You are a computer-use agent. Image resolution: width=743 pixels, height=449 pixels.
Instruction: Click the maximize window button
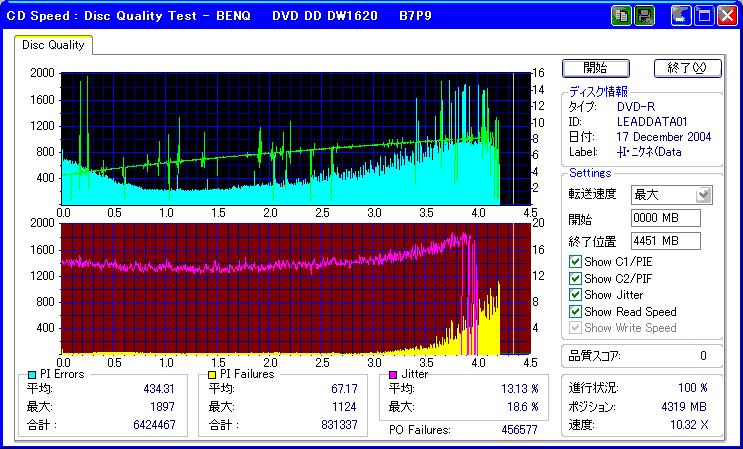(704, 16)
